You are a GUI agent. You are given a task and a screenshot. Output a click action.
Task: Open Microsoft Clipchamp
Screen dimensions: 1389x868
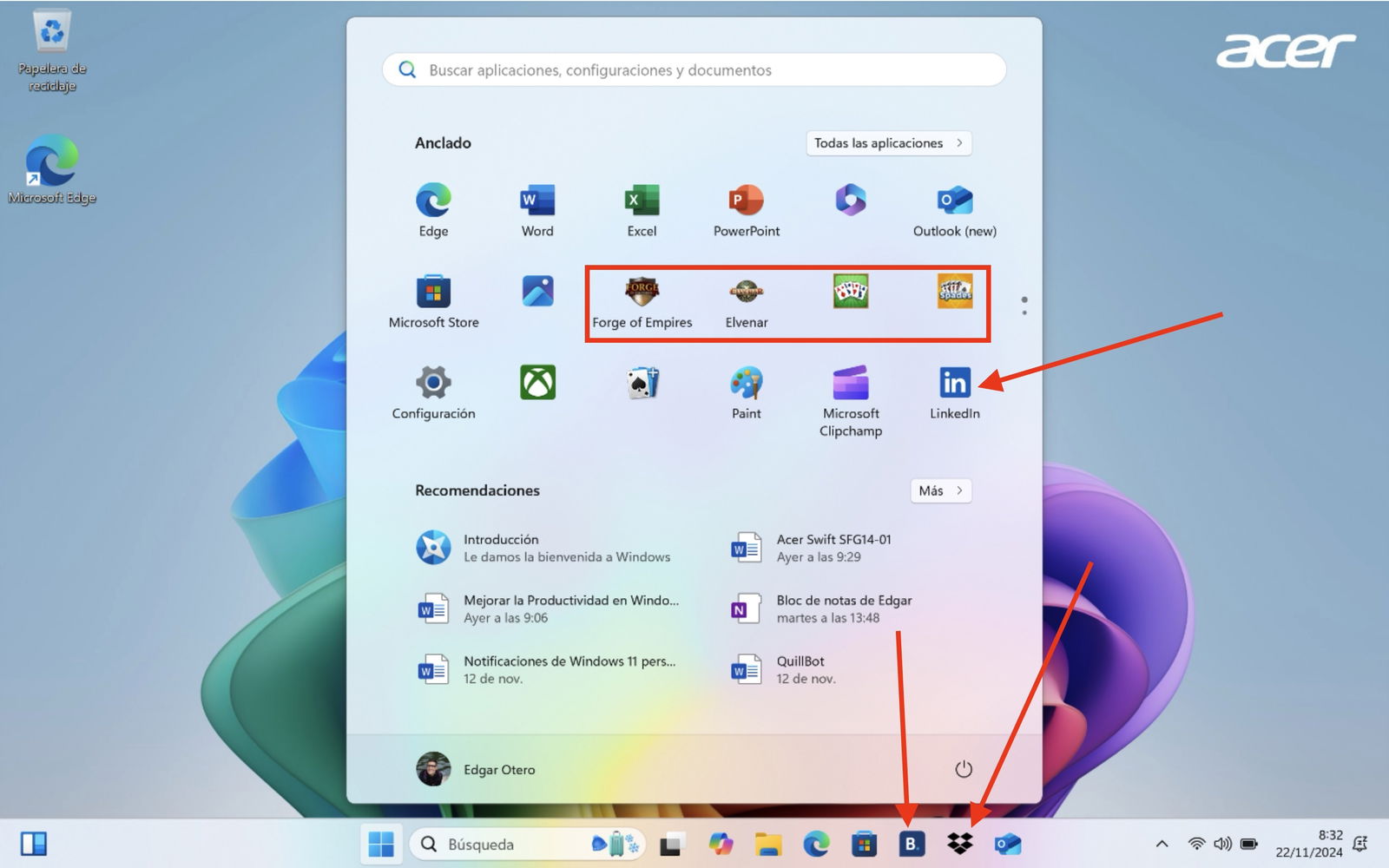[851, 401]
